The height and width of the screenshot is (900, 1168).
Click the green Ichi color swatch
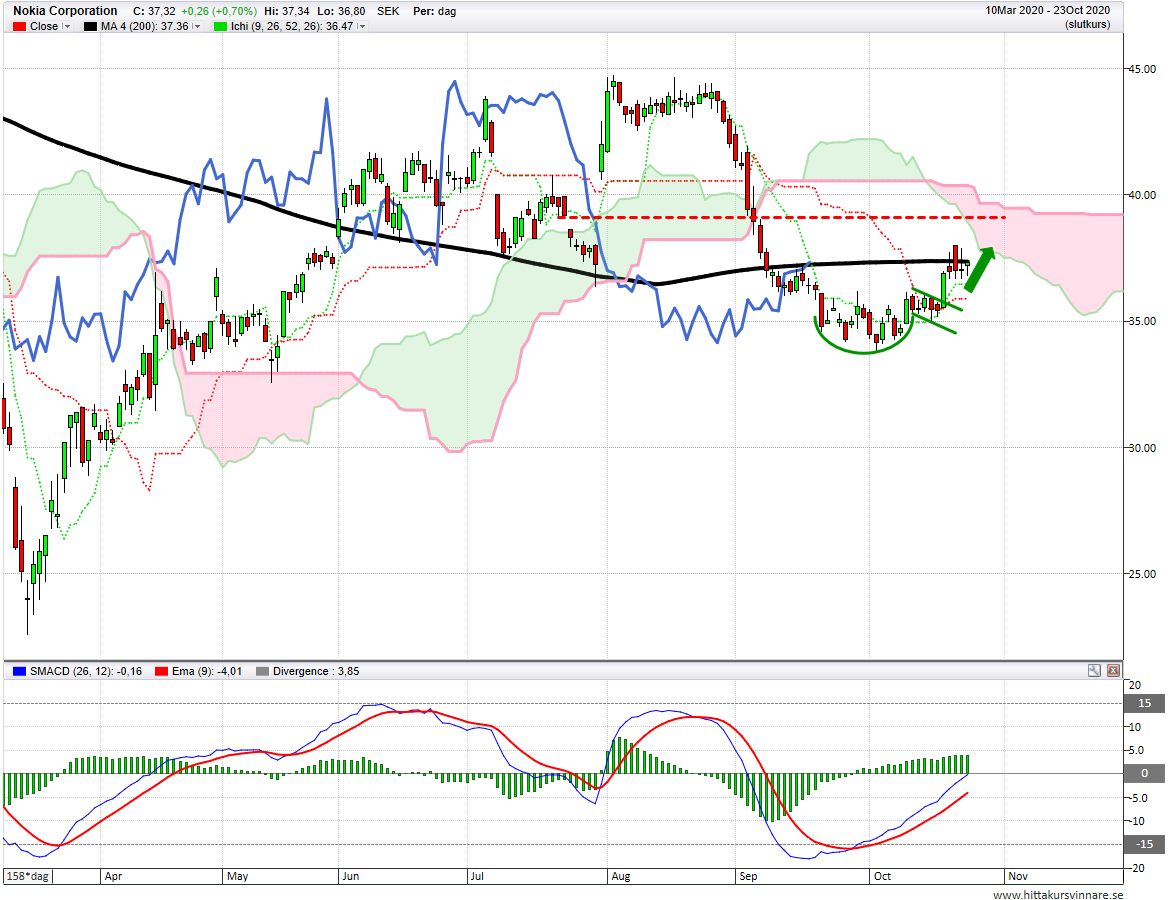click(220, 26)
